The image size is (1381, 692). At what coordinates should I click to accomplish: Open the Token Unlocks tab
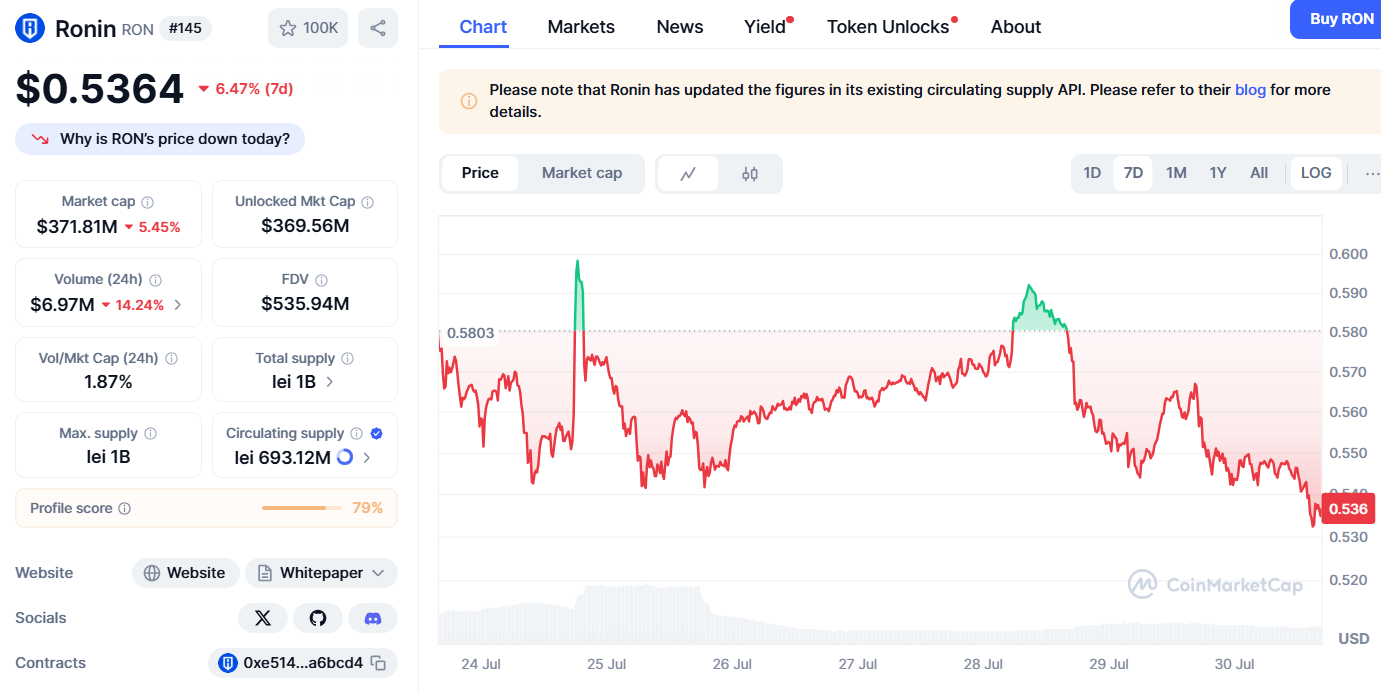coord(888,27)
